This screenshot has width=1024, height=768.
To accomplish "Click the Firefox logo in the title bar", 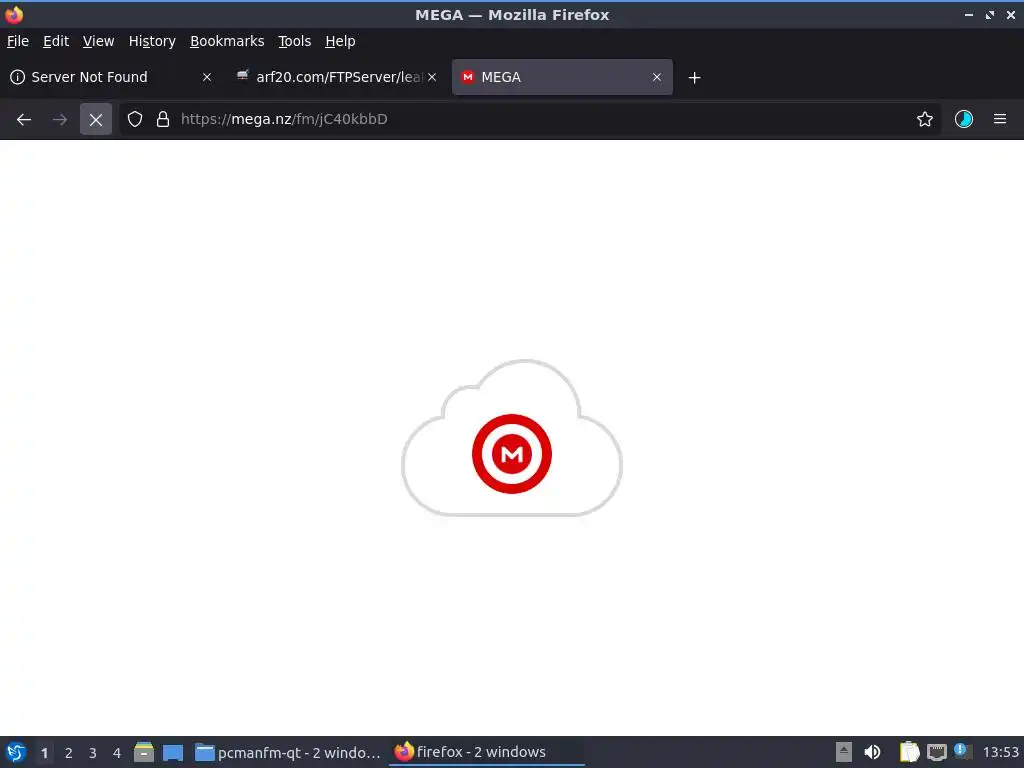I will [x=14, y=14].
